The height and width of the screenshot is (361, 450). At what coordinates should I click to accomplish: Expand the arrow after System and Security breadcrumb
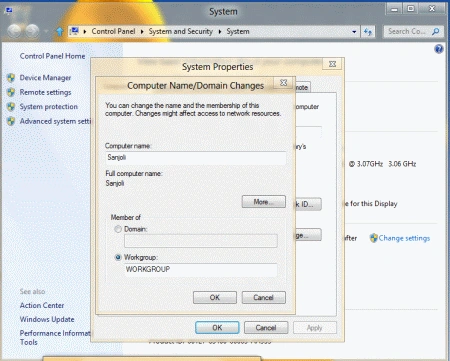click(x=220, y=32)
